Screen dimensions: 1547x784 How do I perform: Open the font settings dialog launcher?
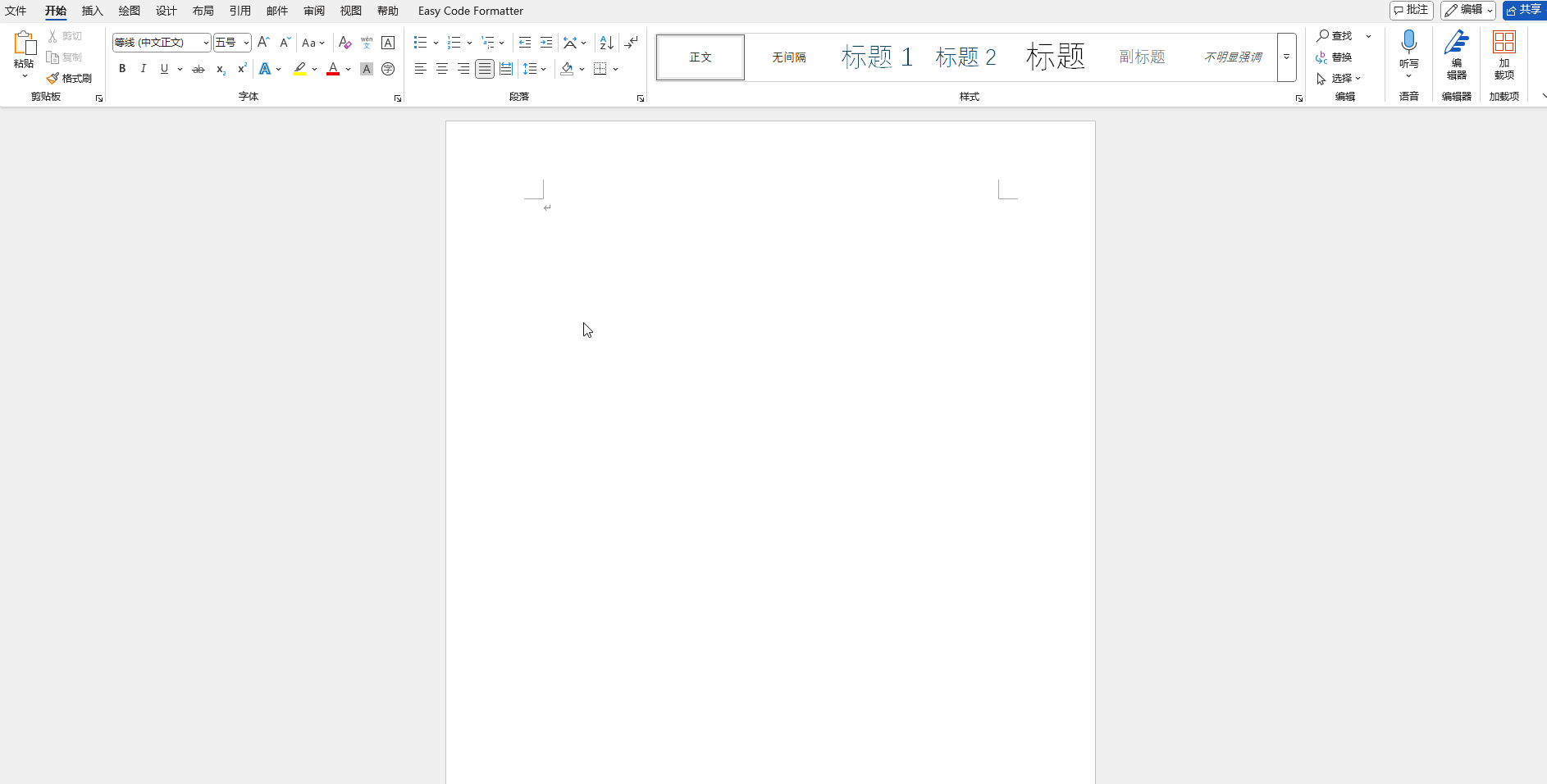[x=398, y=98]
